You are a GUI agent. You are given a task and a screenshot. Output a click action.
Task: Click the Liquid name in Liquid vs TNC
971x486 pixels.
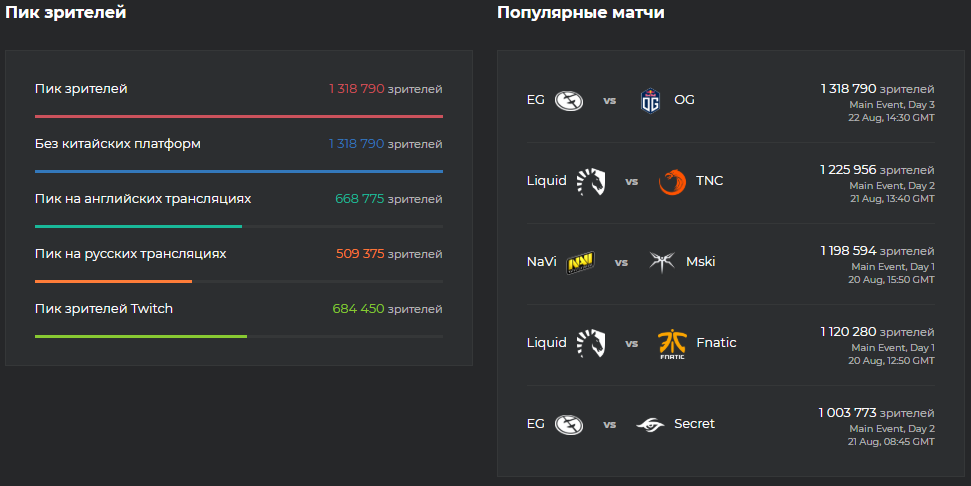[x=547, y=181]
